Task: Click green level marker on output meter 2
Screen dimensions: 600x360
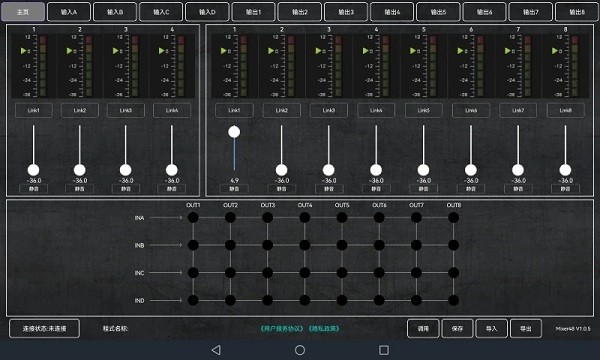Action: 271,50
